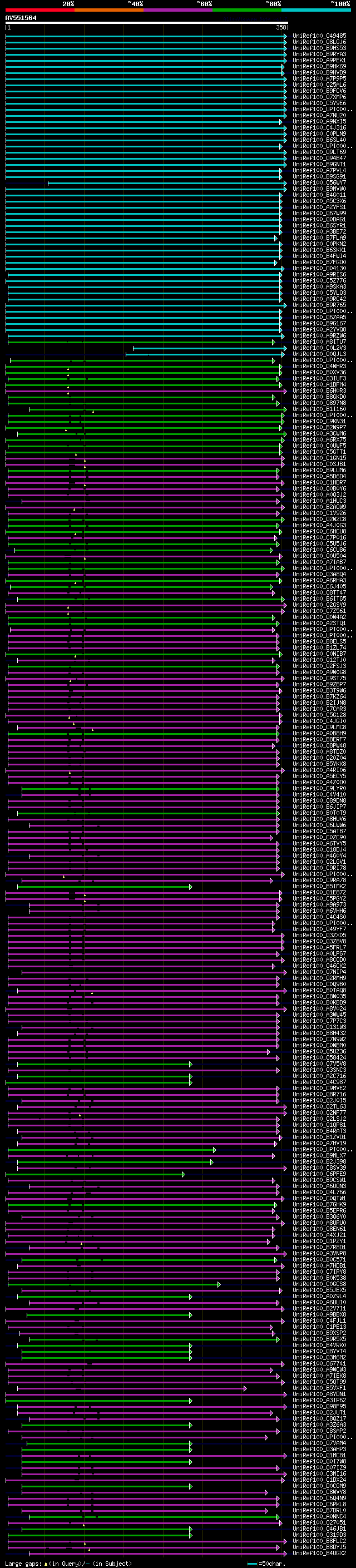356x1568 pixels.
Task: Click the white query sequence ruler bar
Action: [x=147, y=22]
